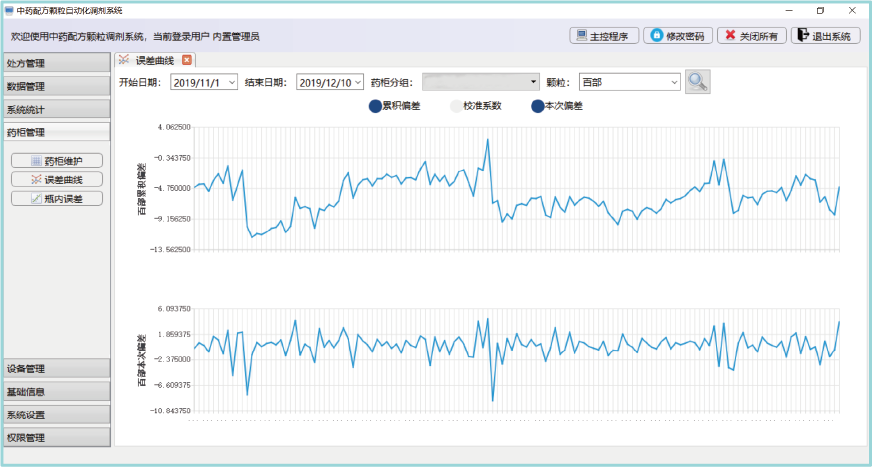Open the 结束日期 date dropdown

358,83
